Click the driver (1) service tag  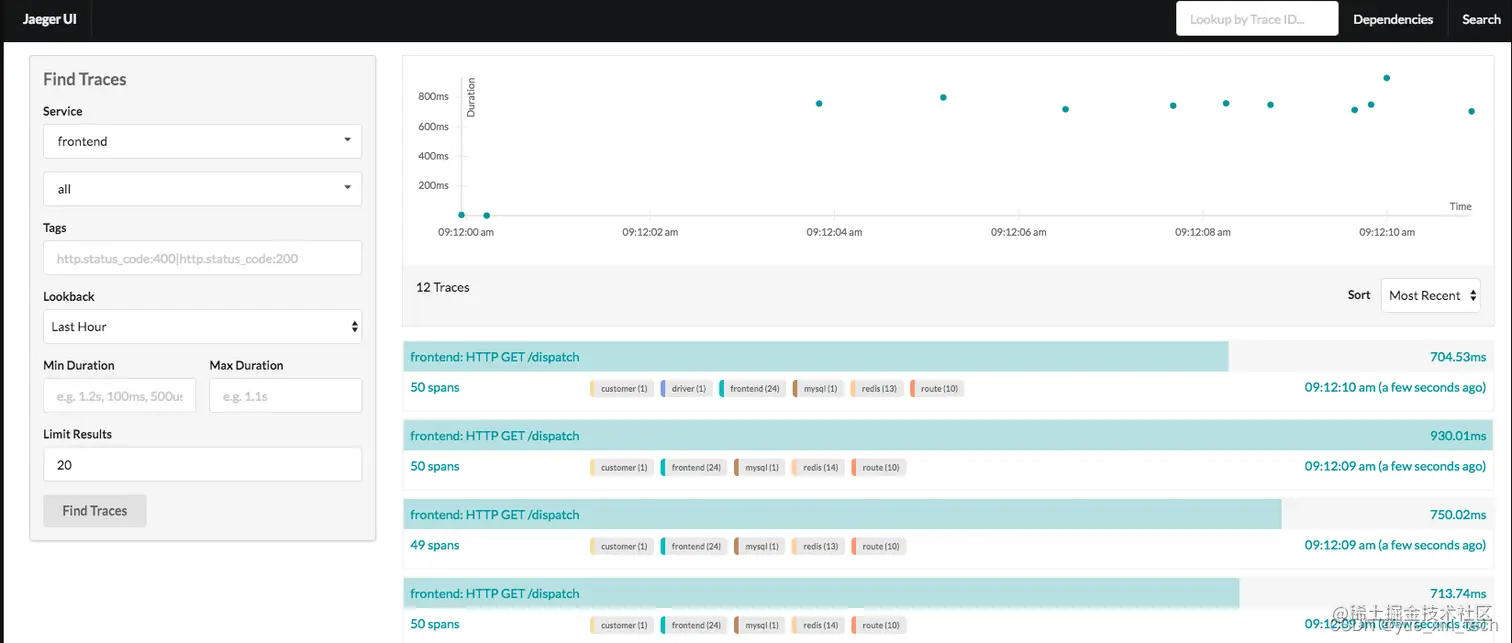(x=685, y=388)
